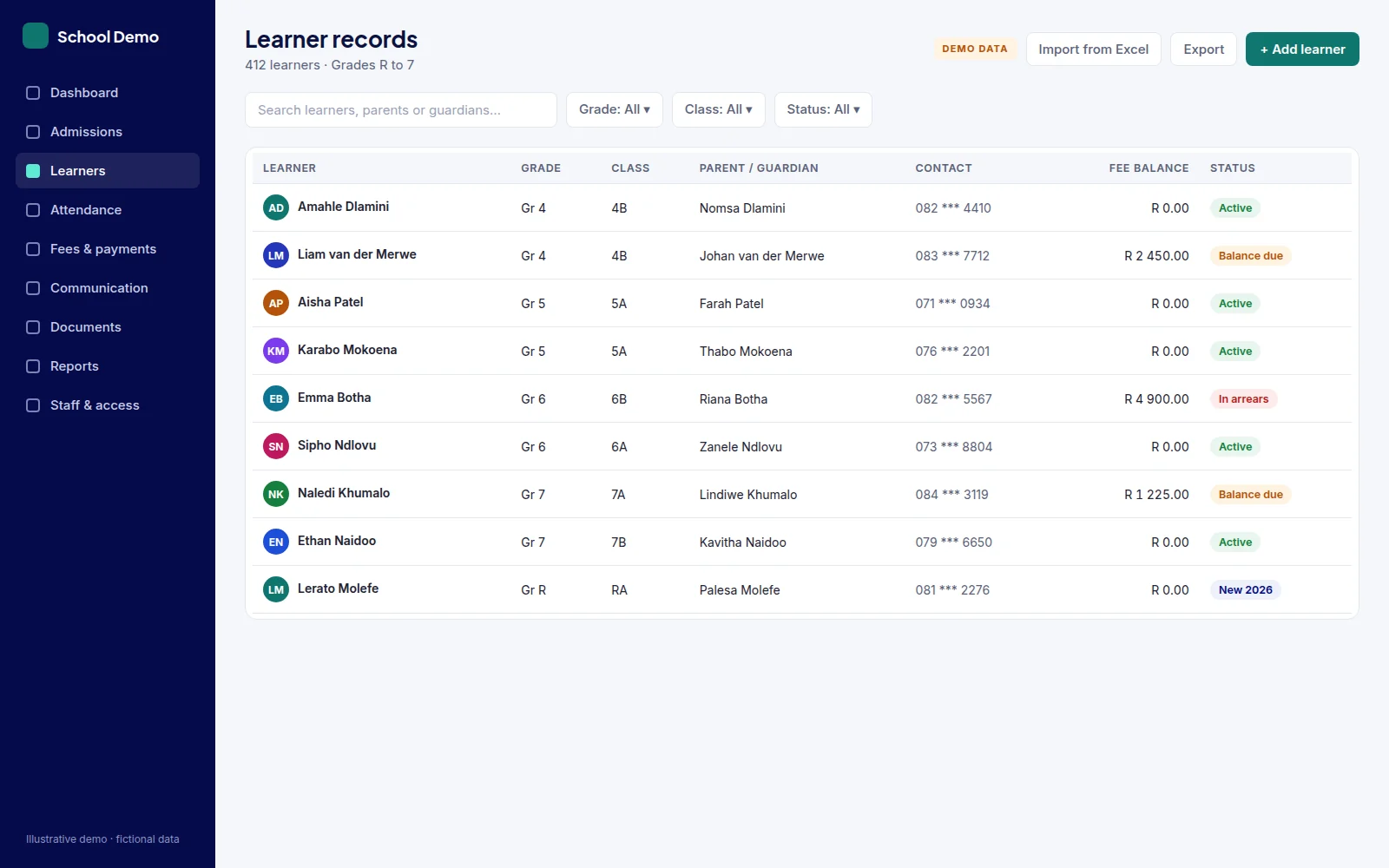Click the In arrears status badge

(x=1243, y=399)
